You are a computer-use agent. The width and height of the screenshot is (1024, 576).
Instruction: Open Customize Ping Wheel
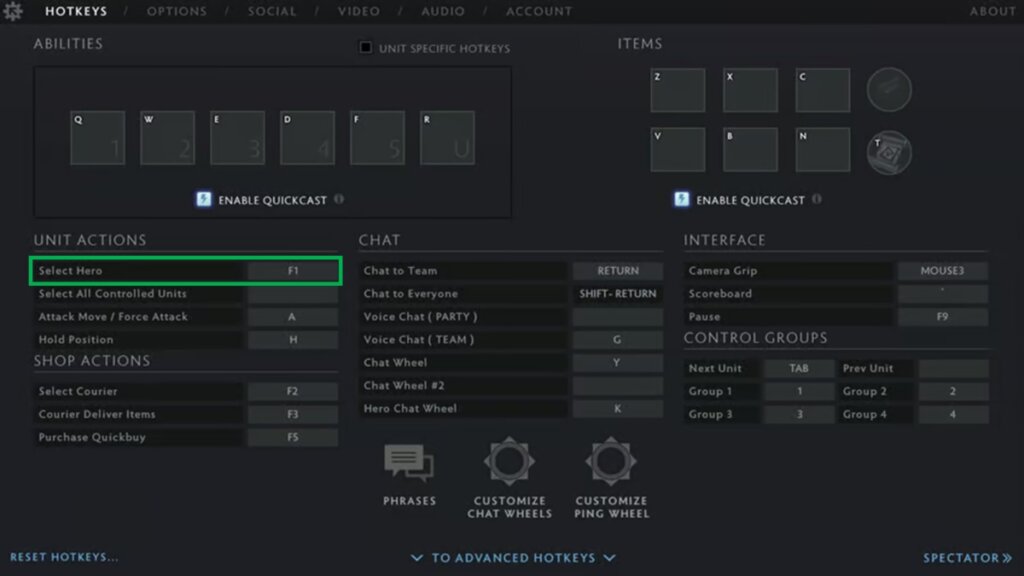click(x=610, y=461)
